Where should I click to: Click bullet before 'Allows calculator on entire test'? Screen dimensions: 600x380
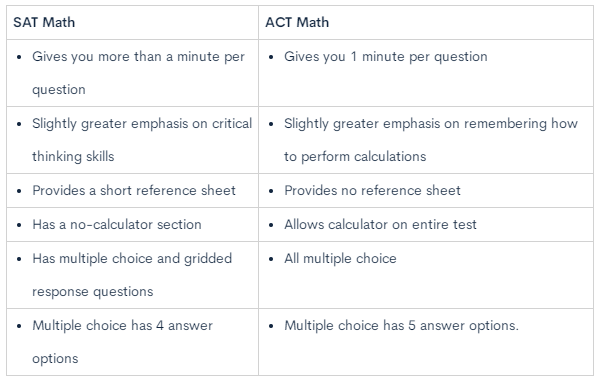pos(271,225)
